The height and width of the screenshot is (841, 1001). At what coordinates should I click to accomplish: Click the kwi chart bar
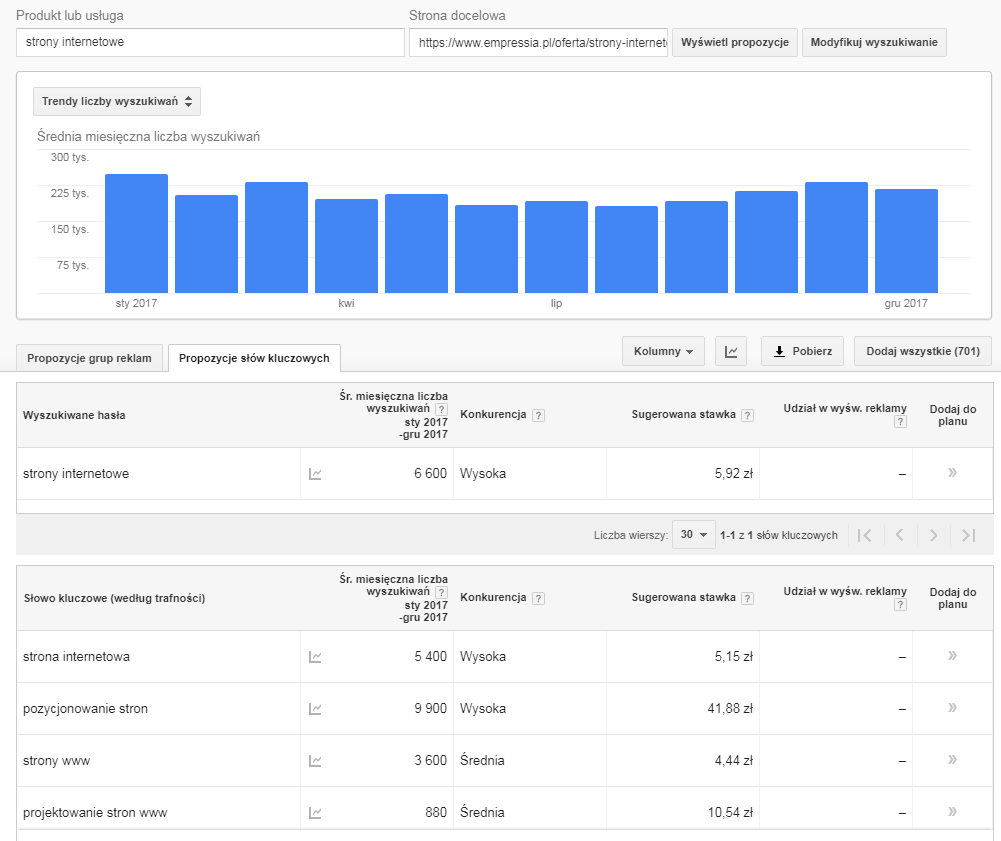[x=347, y=246]
